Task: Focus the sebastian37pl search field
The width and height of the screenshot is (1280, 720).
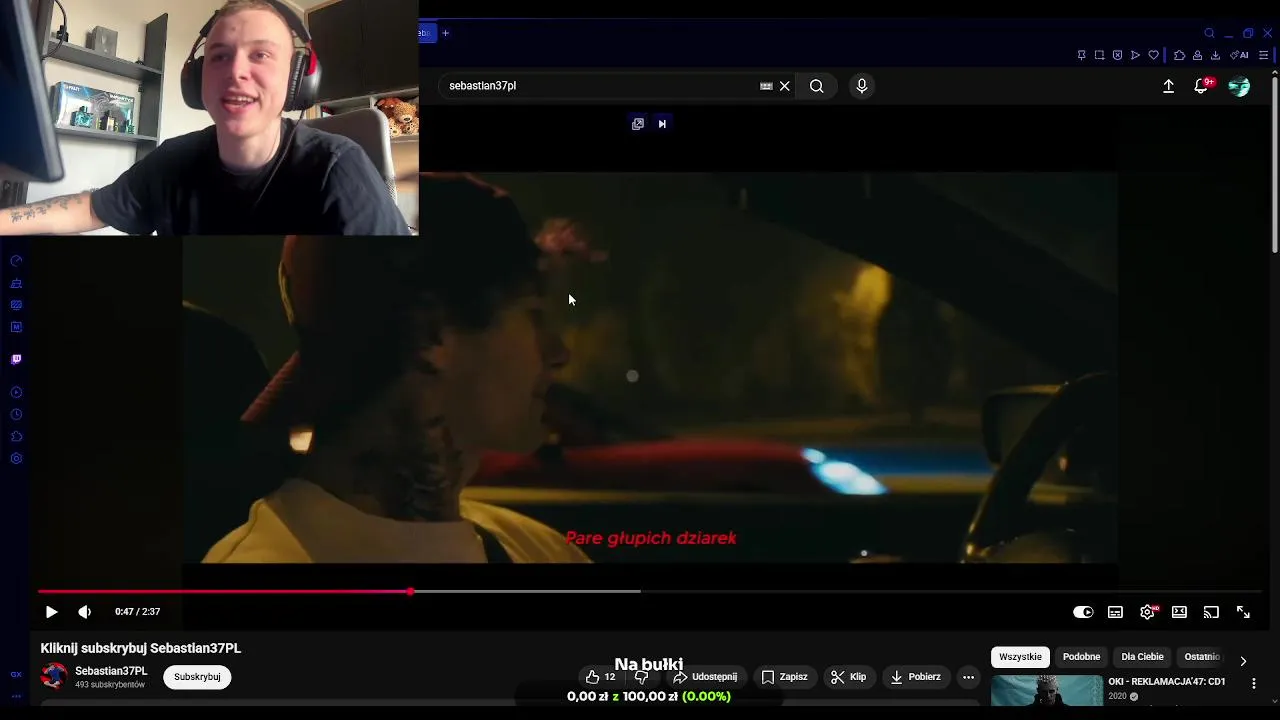Action: tap(600, 86)
